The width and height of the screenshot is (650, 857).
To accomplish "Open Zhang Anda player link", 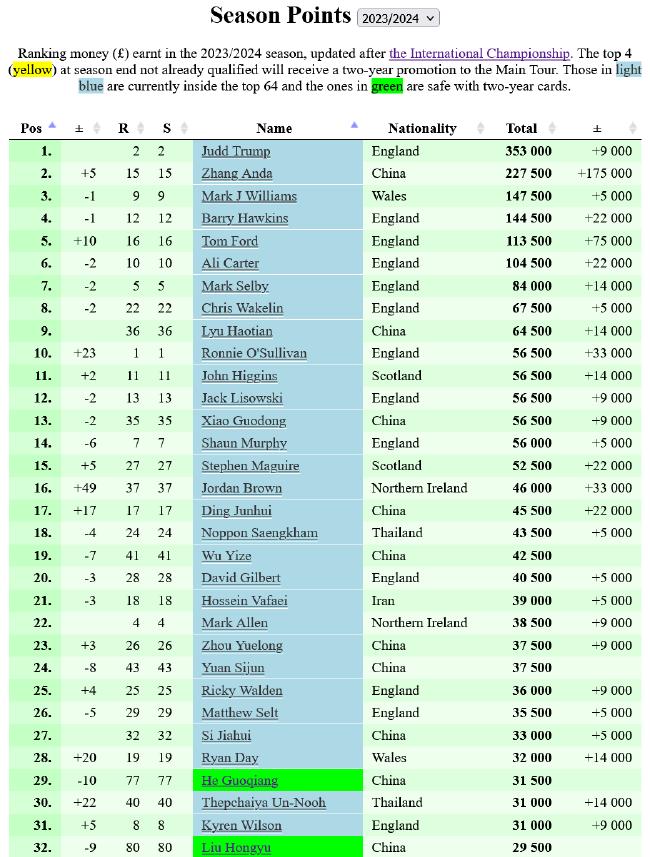I will coord(237,174).
